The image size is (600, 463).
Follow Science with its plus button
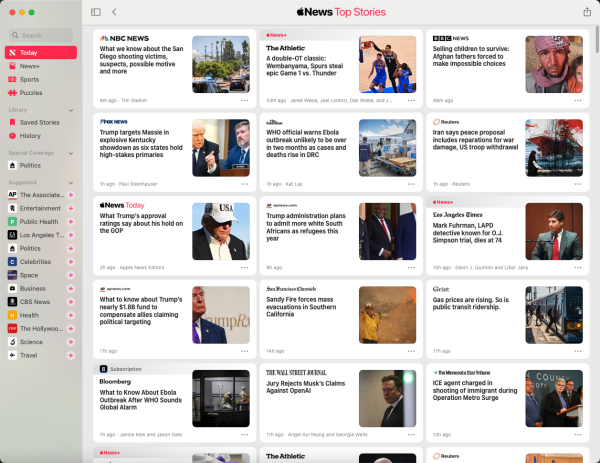(x=71, y=342)
